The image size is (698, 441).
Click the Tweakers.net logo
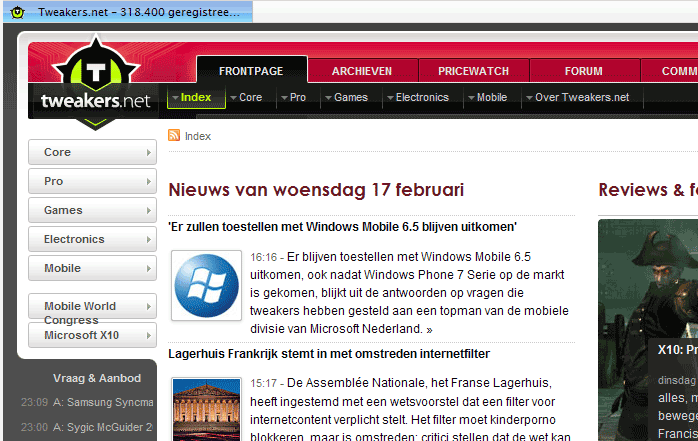point(95,83)
